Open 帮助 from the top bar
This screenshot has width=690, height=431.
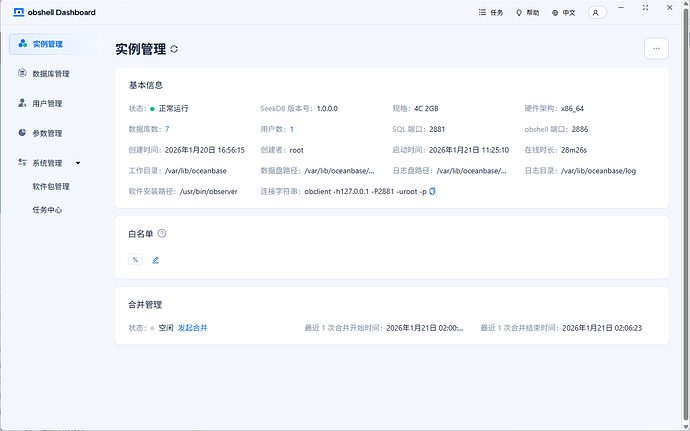click(x=526, y=13)
